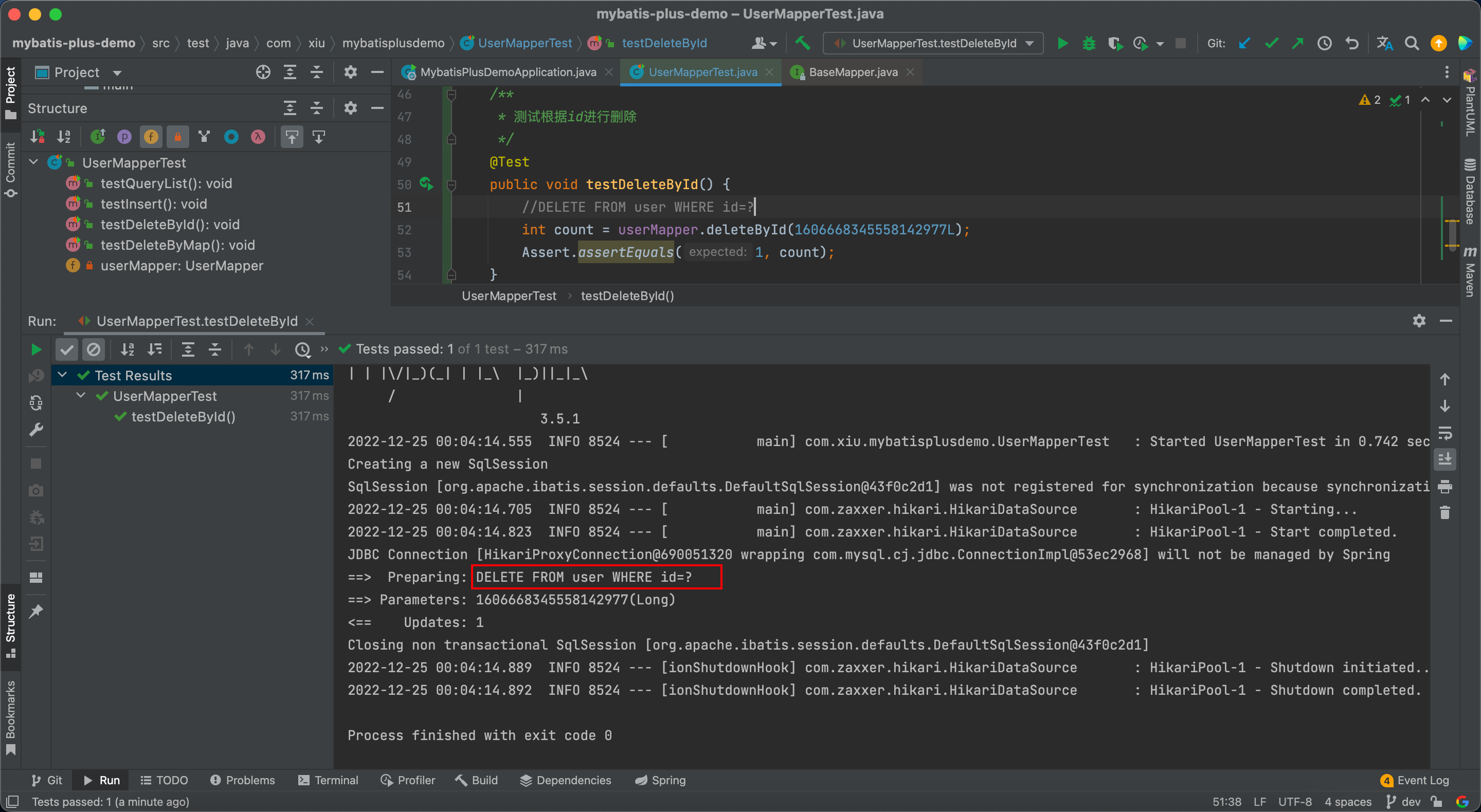Click dev branch in status bar
Screen dimensions: 1481x812
click(1404, 801)
